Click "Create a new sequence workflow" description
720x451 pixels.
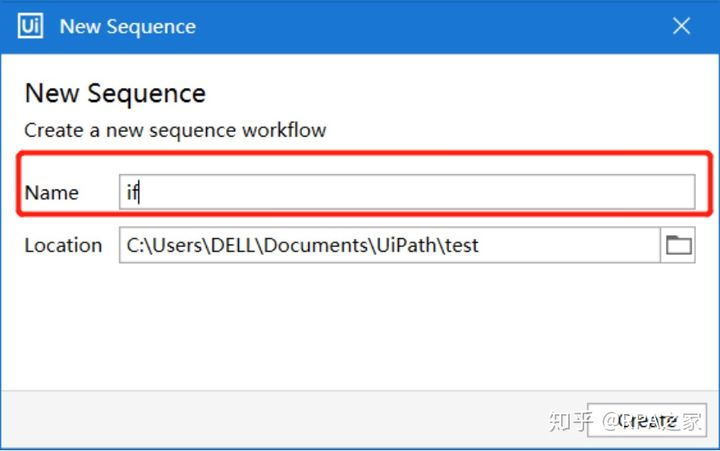point(175,130)
